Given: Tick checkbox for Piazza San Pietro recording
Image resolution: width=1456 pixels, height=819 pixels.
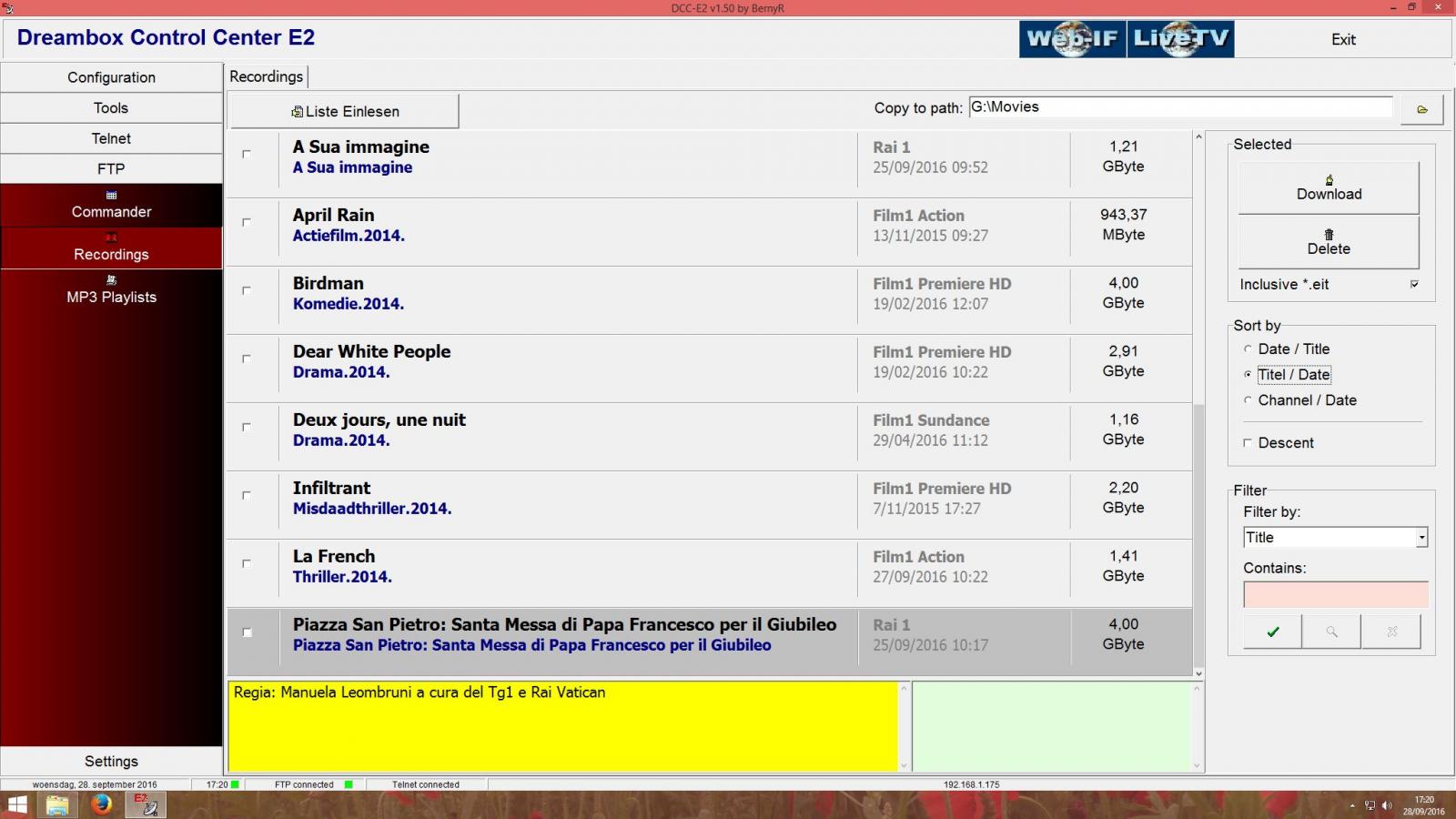Looking at the screenshot, I should pyautogui.click(x=246, y=632).
